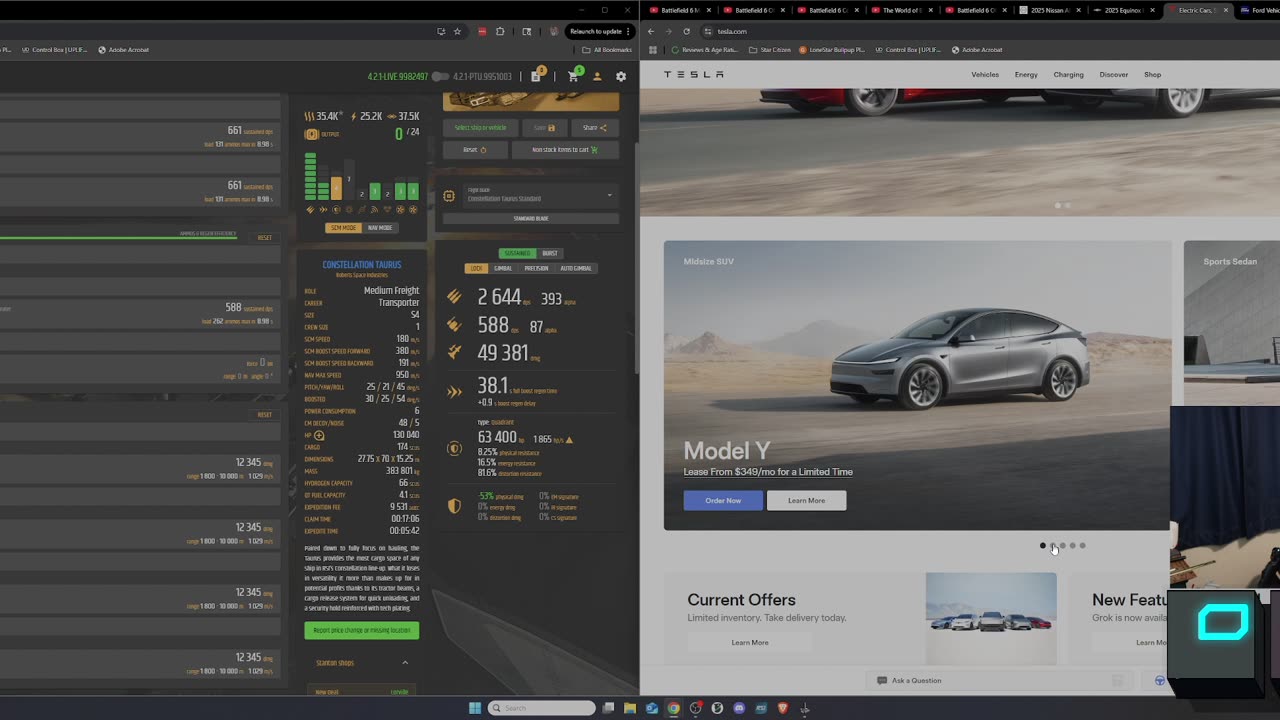
Task: Select the last carousel dot under Model Y
Action: [1082, 546]
